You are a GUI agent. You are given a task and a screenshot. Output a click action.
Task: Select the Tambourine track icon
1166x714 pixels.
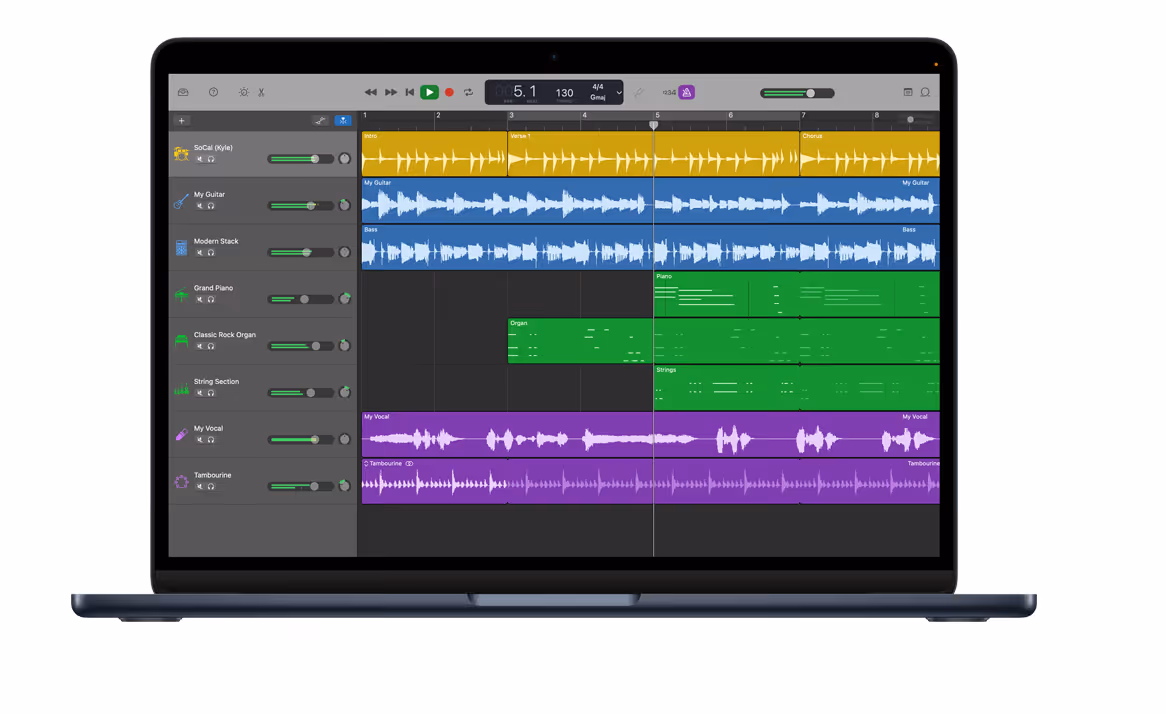coord(181,481)
